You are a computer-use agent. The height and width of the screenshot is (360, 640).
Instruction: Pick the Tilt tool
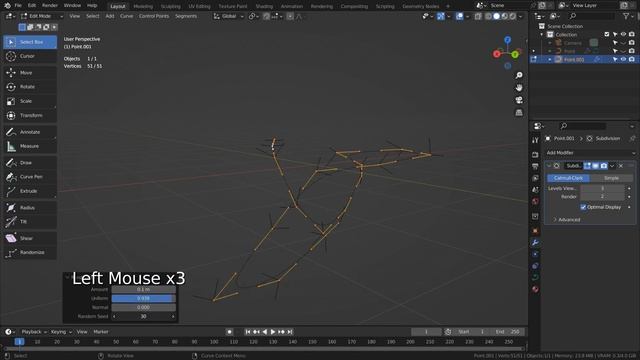click(x=30, y=222)
